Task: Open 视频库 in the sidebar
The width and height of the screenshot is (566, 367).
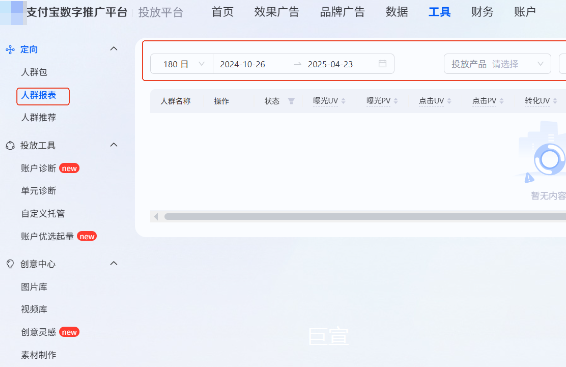Action: click(x=34, y=309)
